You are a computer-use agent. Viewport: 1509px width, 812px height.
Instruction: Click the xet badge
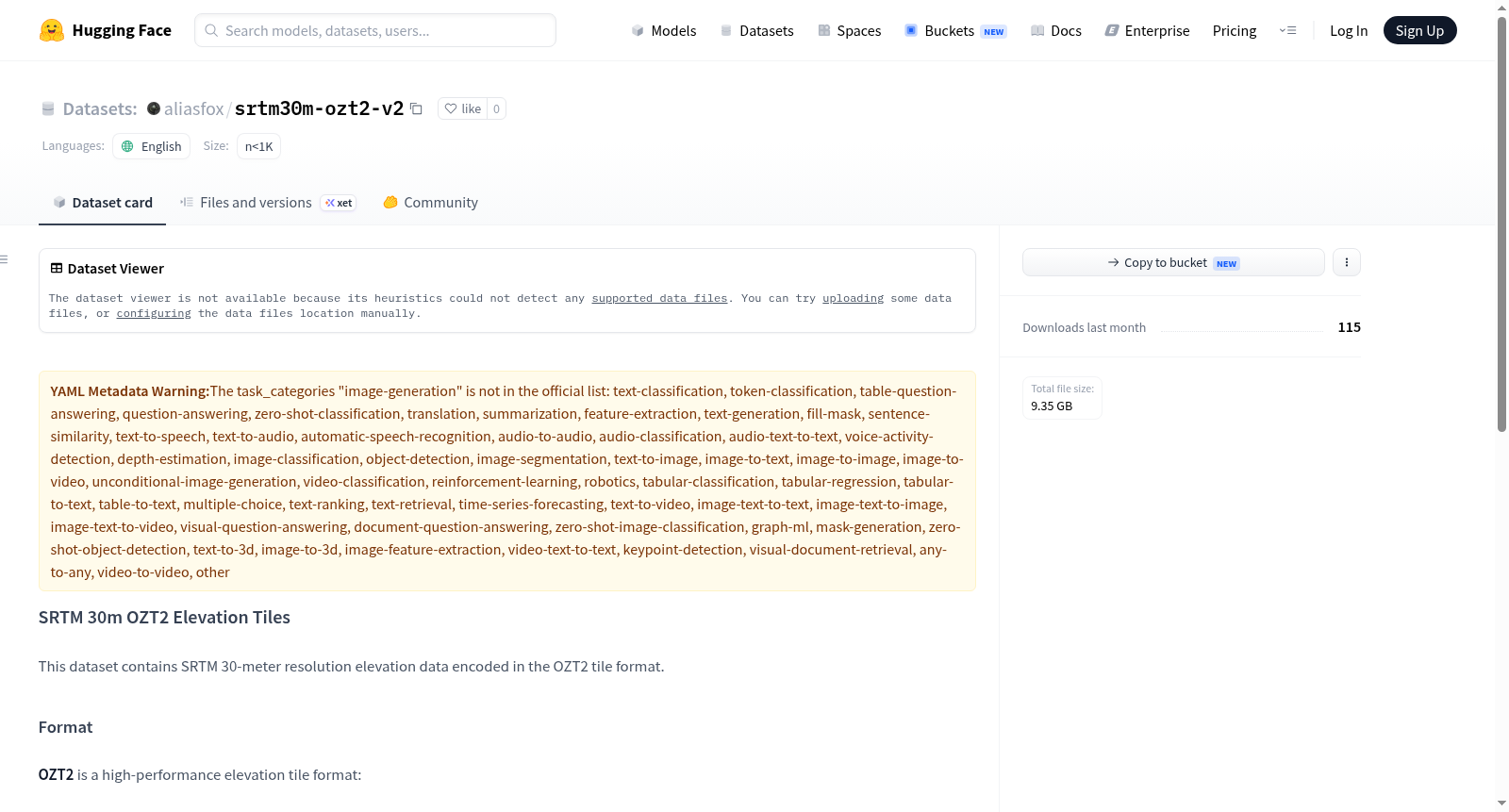coord(339,203)
